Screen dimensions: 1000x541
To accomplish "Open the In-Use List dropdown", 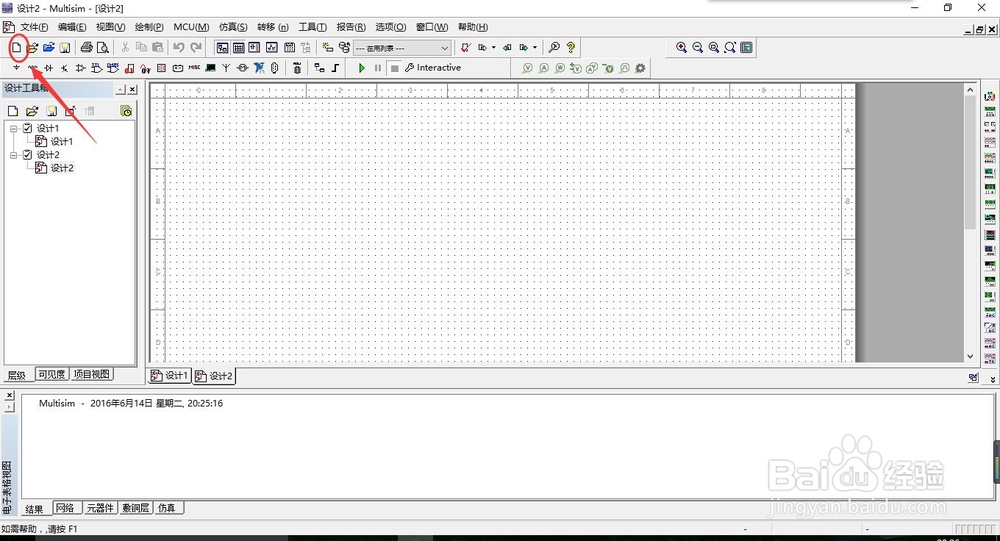I will click(x=402, y=48).
